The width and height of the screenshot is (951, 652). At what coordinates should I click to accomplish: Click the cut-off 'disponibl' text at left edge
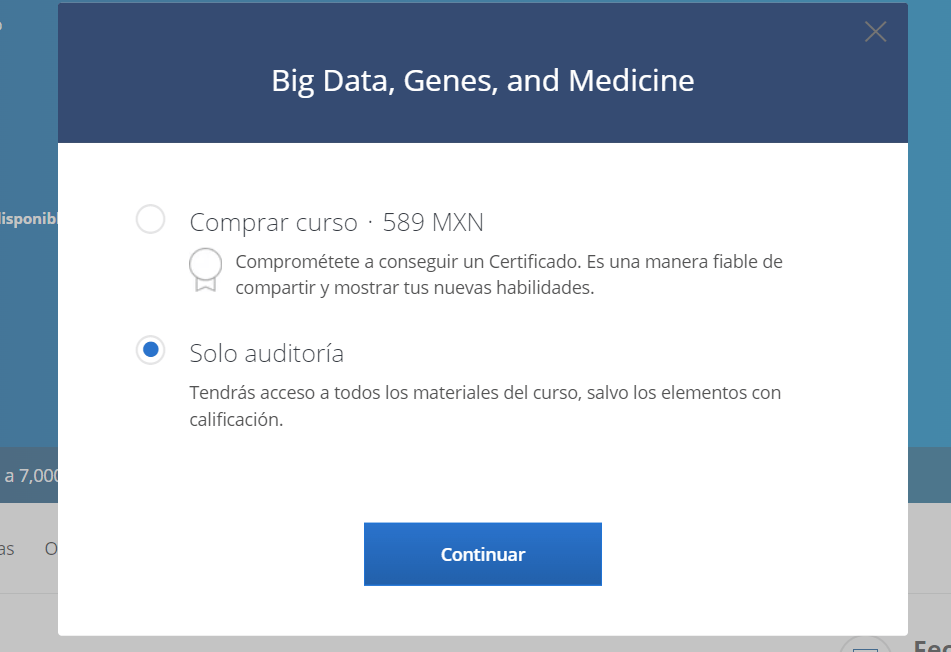point(29,218)
